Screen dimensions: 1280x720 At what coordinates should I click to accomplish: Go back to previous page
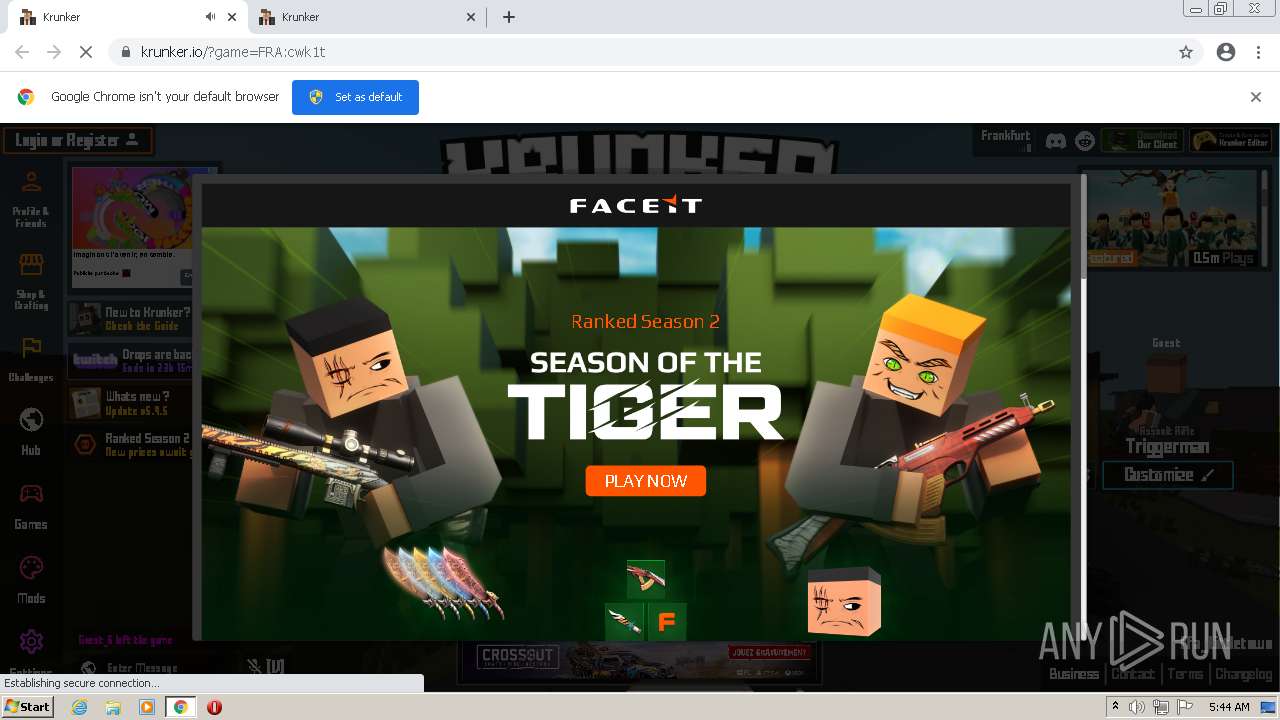coord(22,52)
